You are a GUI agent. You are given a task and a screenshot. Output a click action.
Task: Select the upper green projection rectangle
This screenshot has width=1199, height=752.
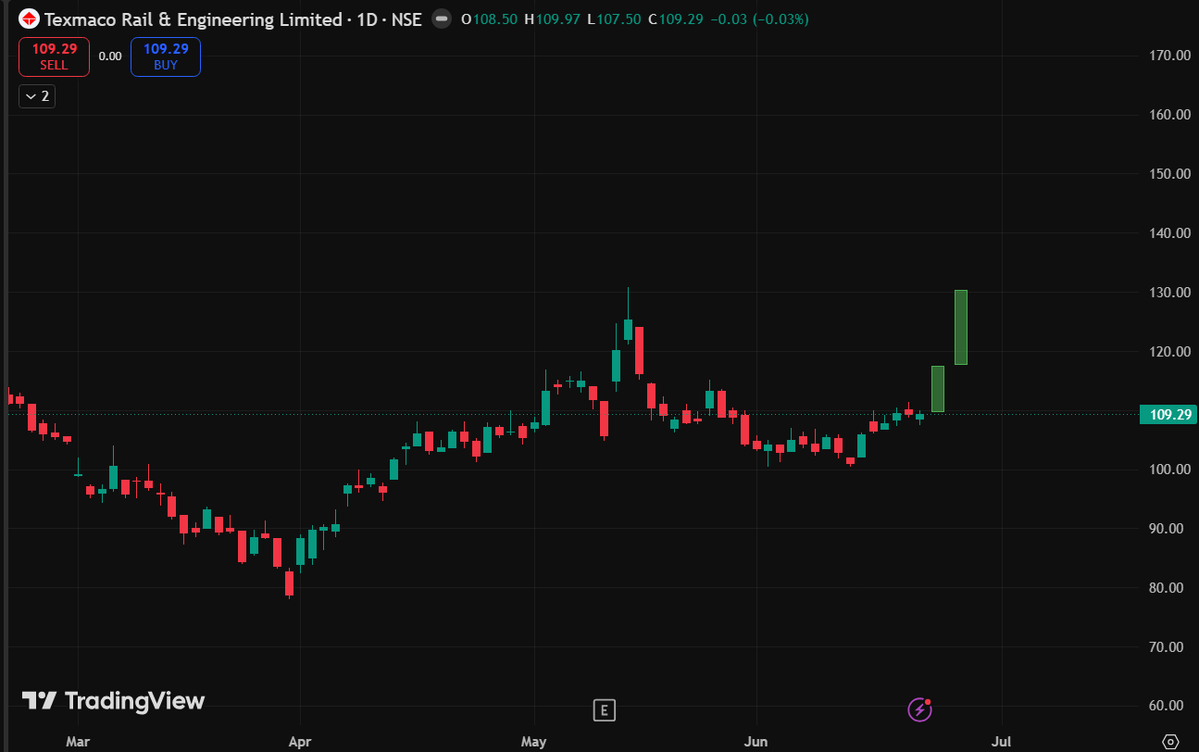[x=960, y=327]
